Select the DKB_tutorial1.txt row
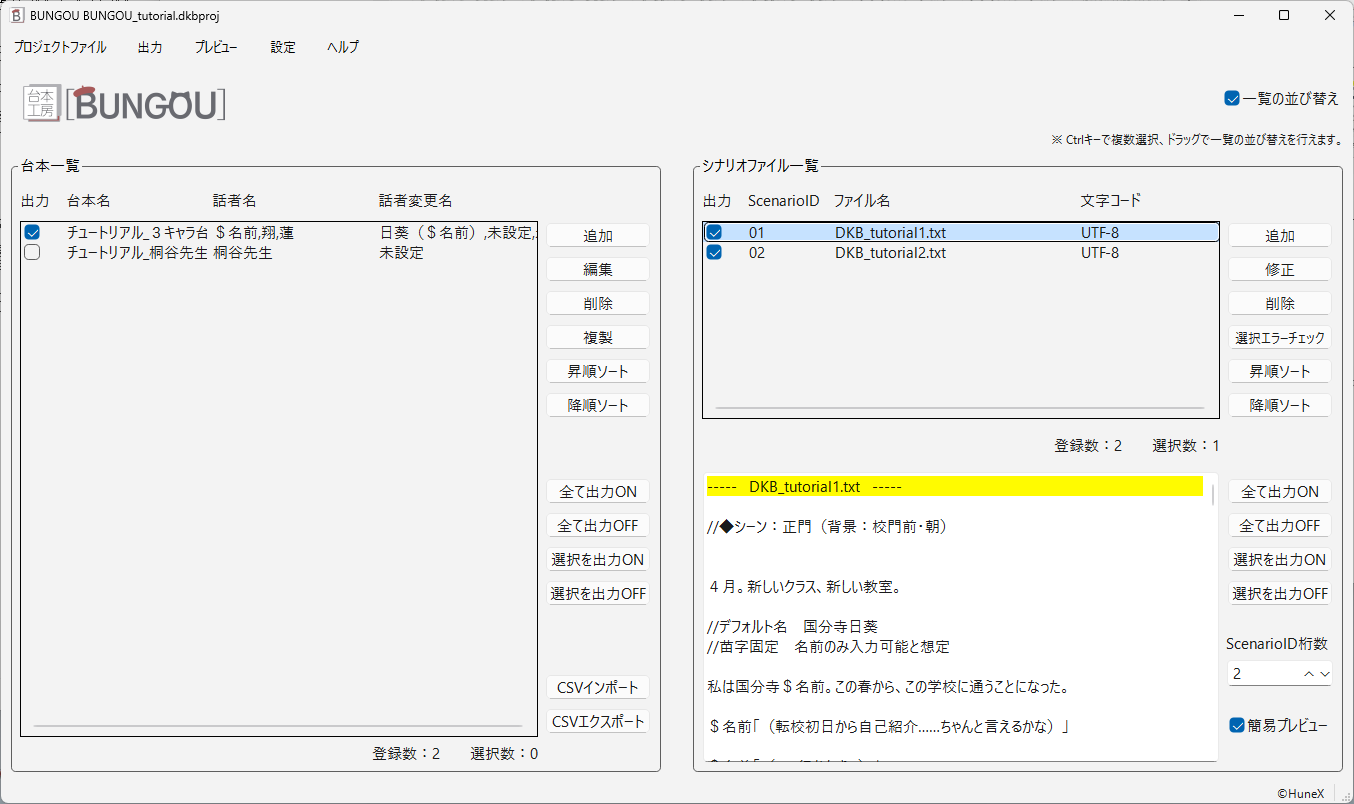1354x804 pixels. 890,233
